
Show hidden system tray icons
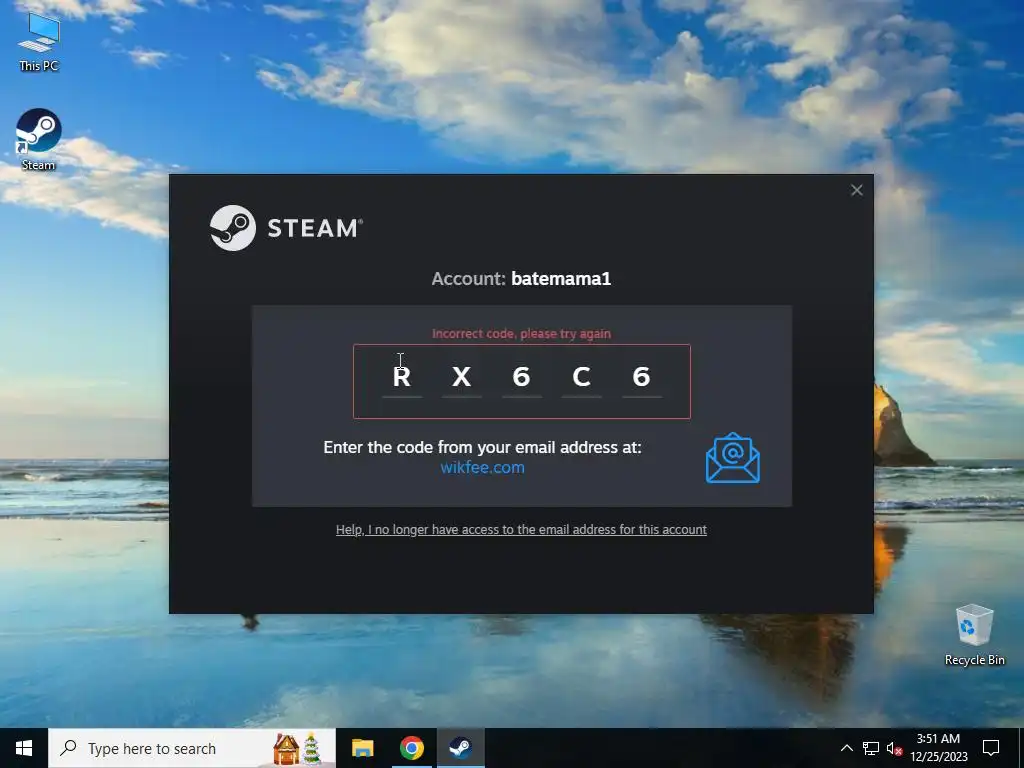[x=846, y=748]
